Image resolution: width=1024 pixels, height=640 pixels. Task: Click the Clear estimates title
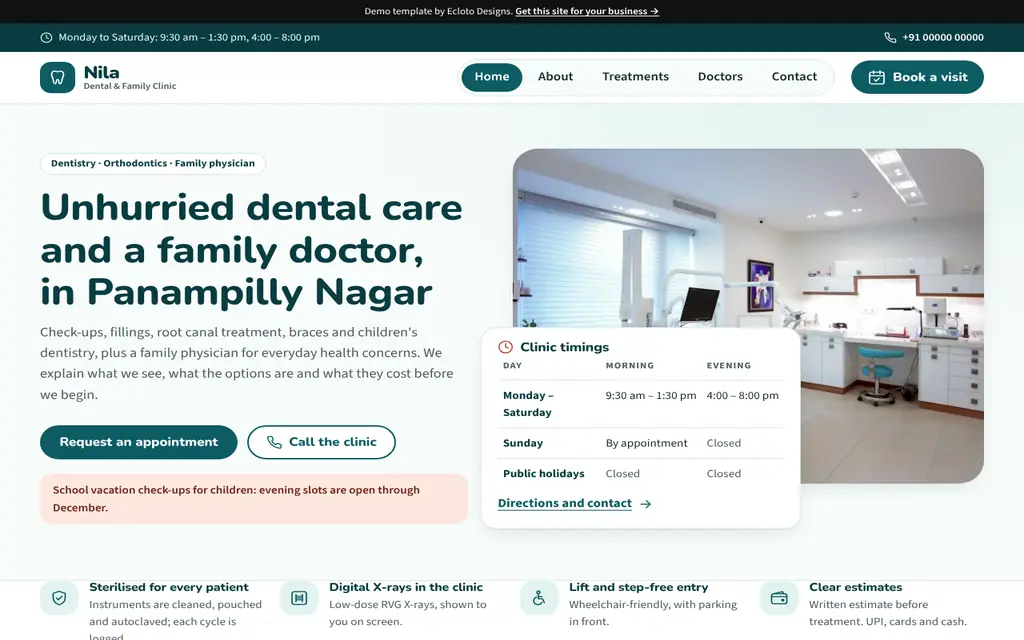point(856,587)
